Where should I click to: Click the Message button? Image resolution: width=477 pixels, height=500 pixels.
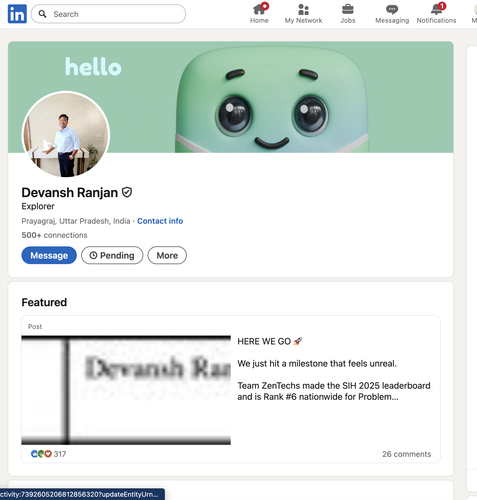click(x=49, y=255)
